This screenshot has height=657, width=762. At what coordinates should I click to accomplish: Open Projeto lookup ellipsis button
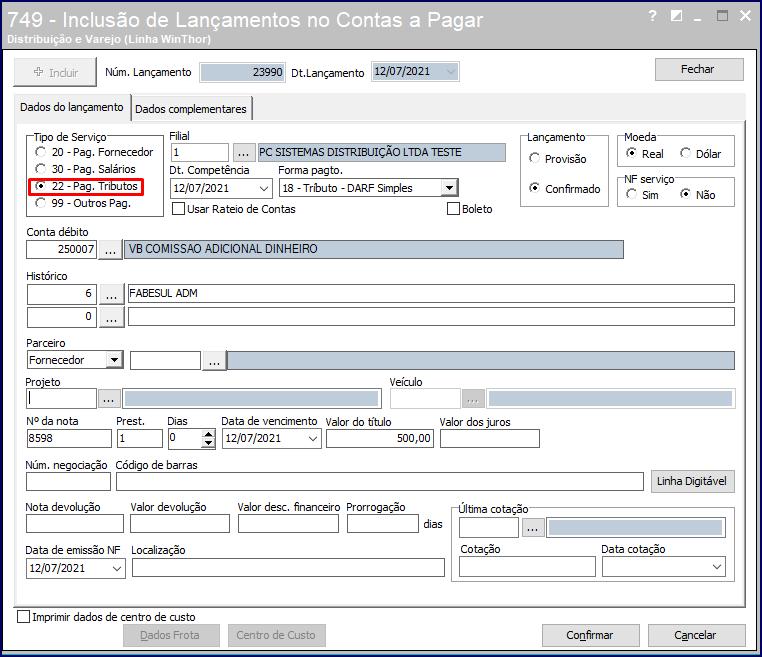(x=109, y=398)
